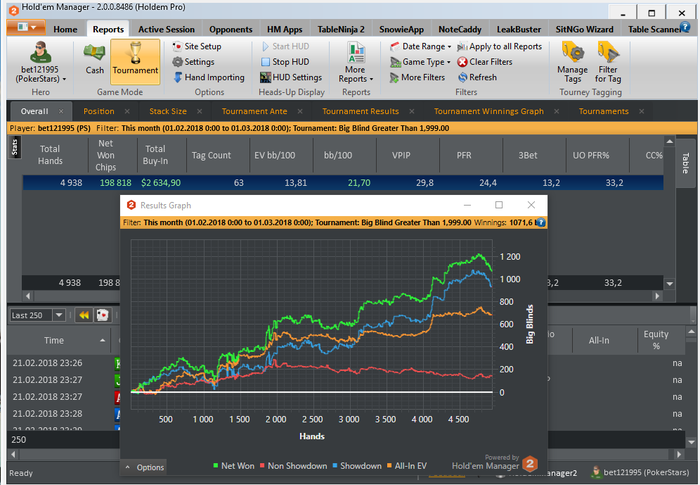Open the HM Apps tab

(x=284, y=29)
